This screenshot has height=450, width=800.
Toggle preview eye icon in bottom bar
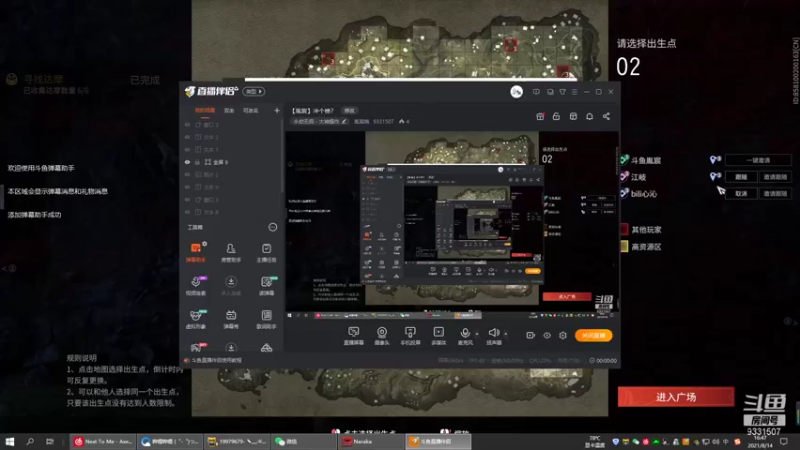click(x=546, y=335)
